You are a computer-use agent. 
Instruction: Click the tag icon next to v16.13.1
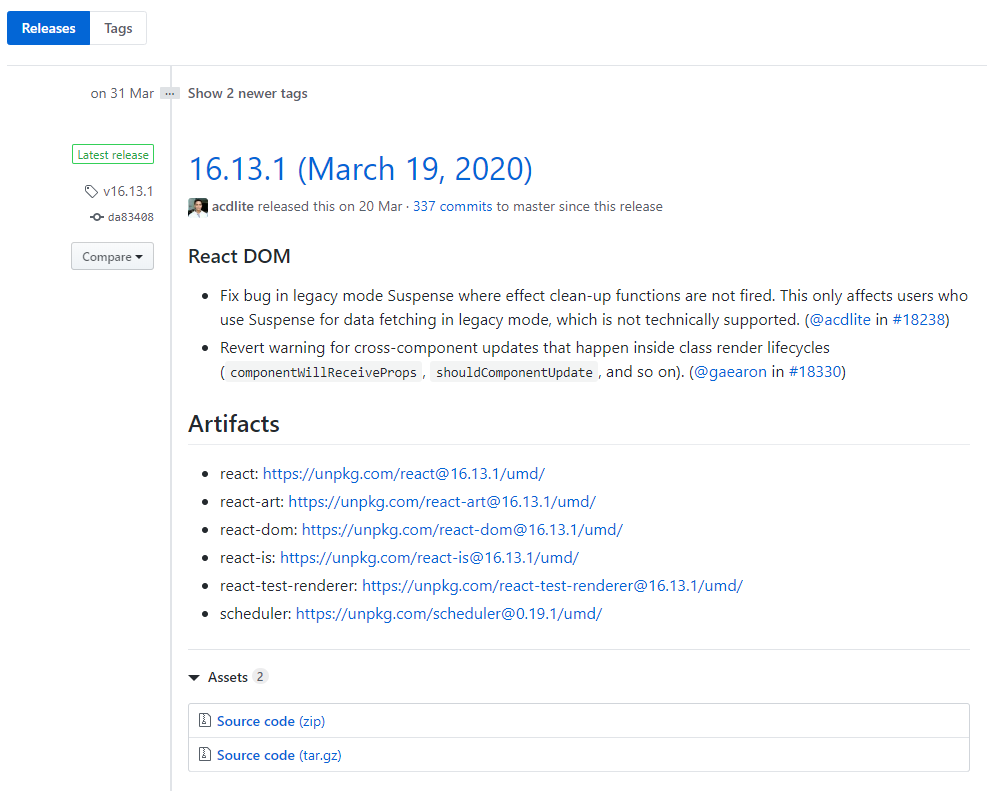[x=91, y=191]
